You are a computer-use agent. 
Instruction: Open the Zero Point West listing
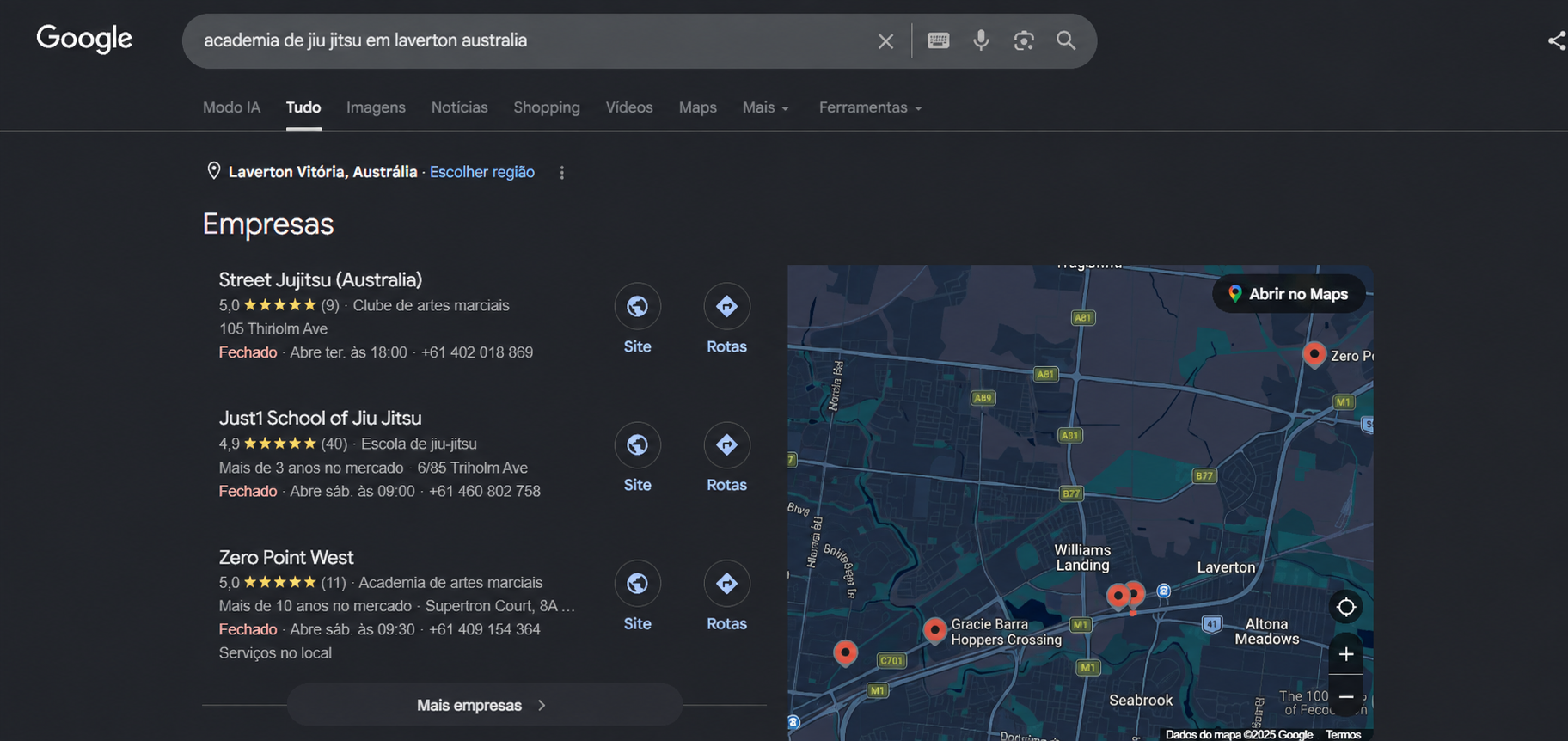(x=285, y=557)
